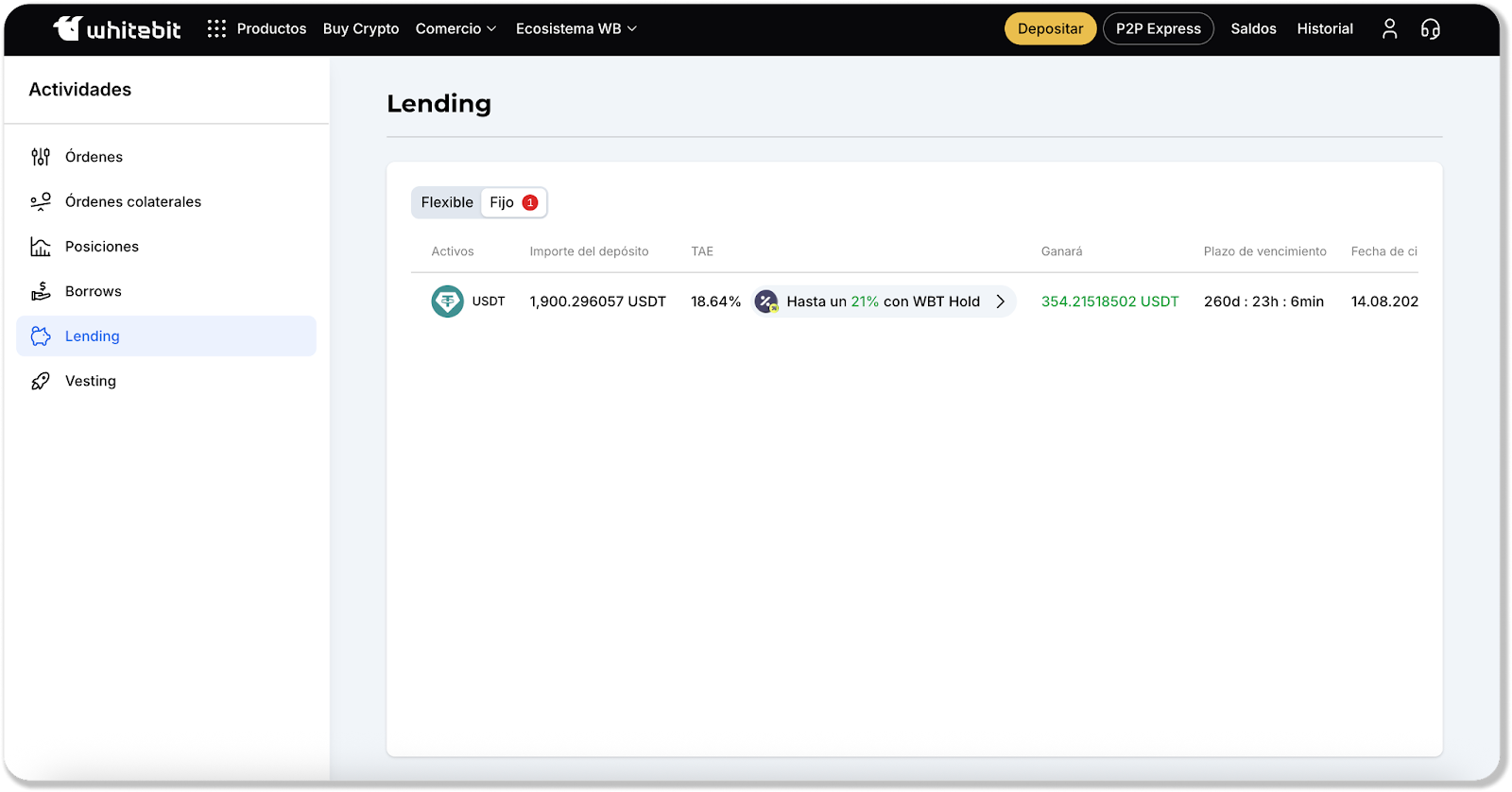Open Órdenes colaterales in the sidebar
The width and height of the screenshot is (1512, 792).
[132, 201]
